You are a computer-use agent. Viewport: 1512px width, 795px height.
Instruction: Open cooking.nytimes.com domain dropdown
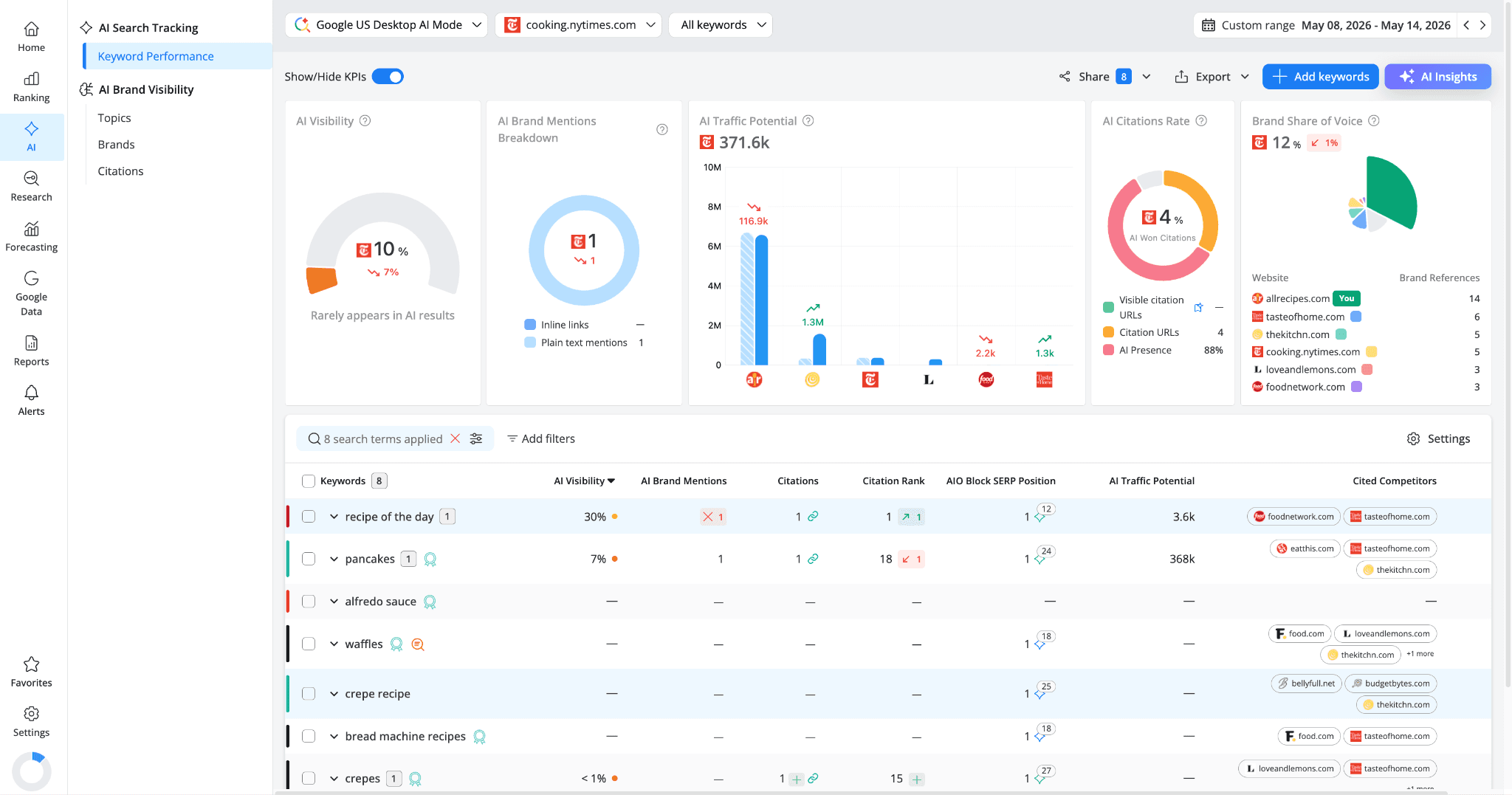tap(579, 25)
